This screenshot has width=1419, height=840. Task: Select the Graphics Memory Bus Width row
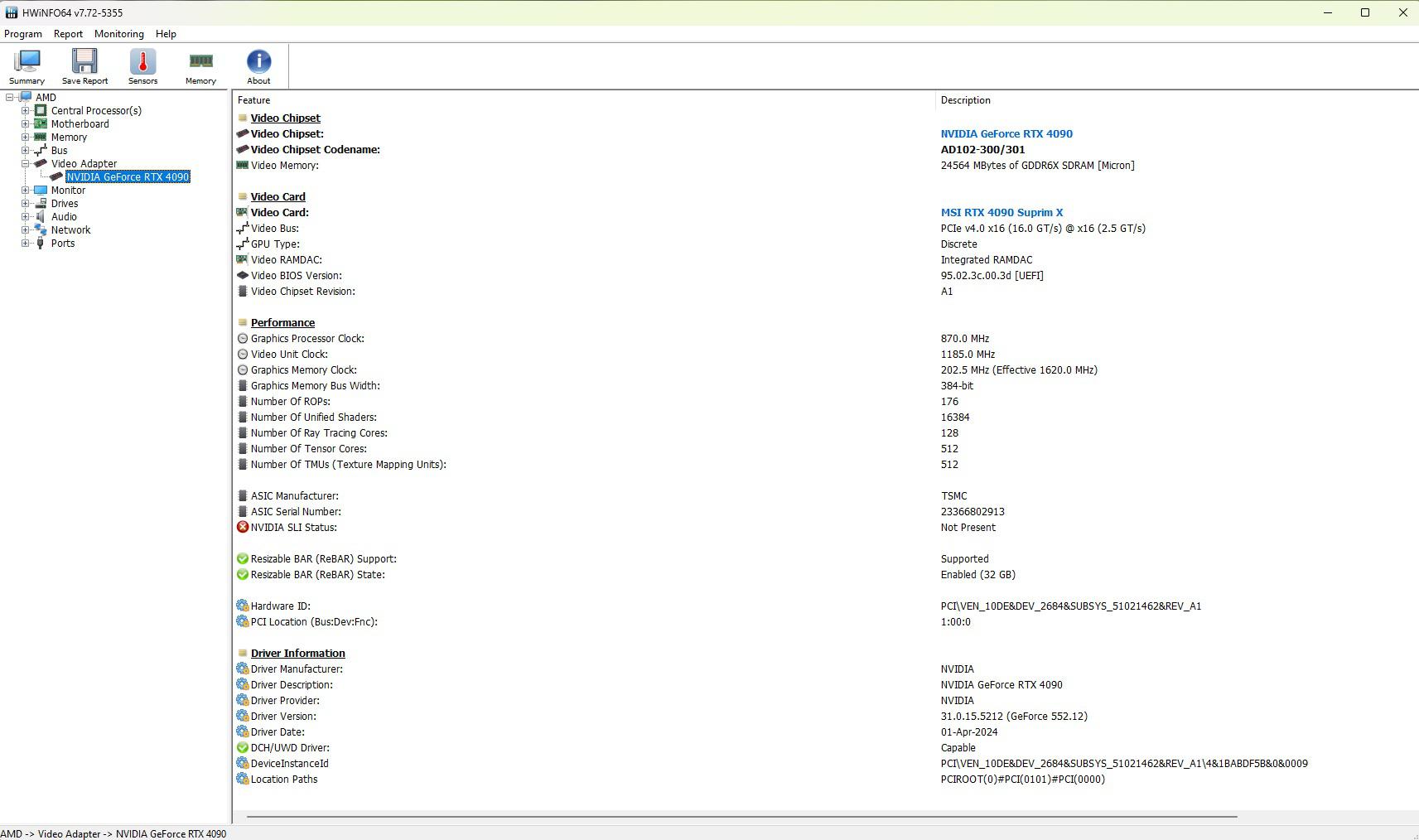pos(826,385)
